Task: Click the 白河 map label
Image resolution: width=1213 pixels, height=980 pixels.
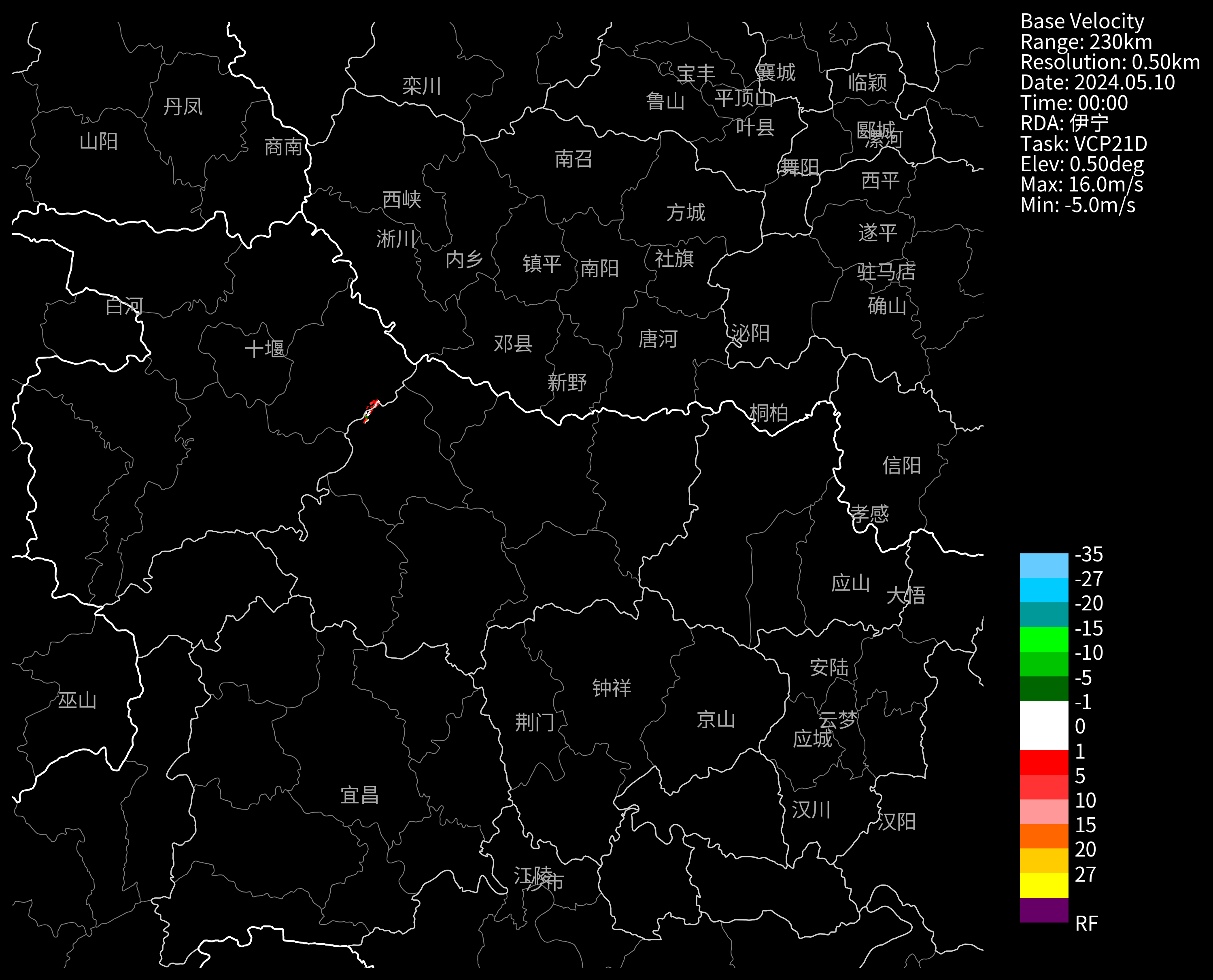Action: [124, 306]
